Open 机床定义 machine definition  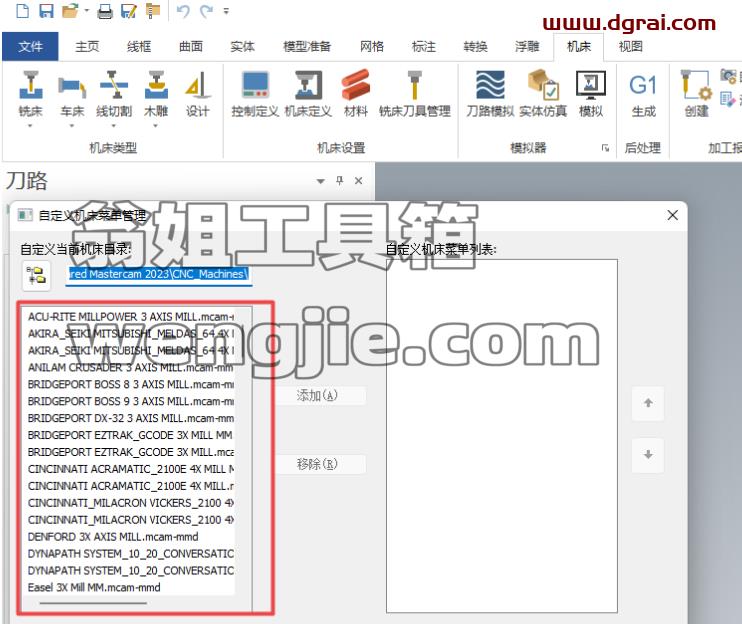308,94
